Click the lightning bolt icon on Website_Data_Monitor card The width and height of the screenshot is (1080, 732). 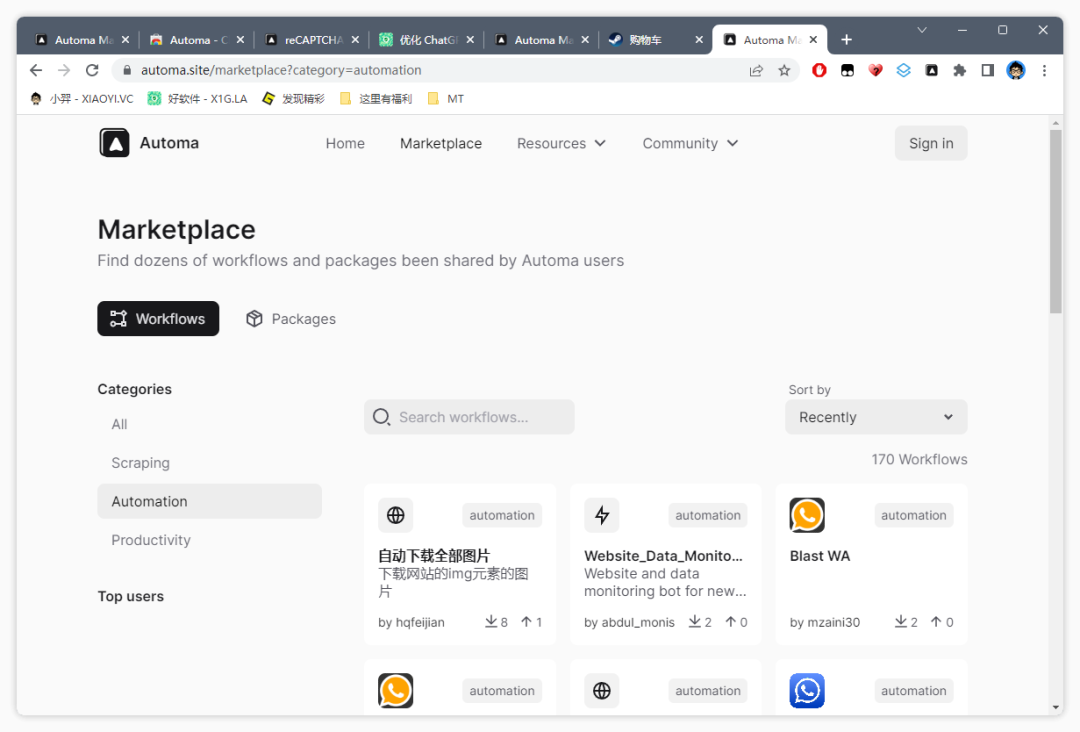click(x=602, y=515)
